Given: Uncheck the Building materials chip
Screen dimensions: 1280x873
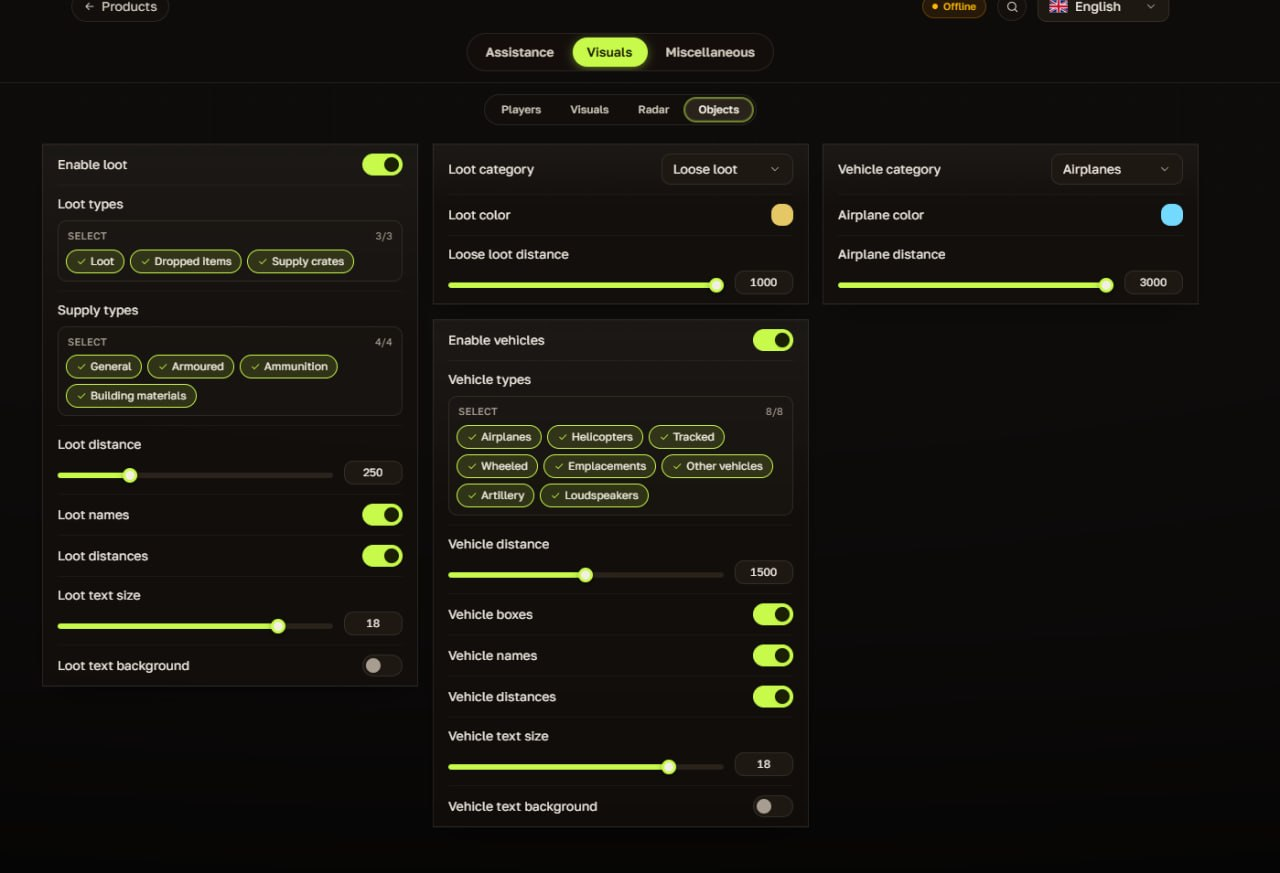Looking at the screenshot, I should (x=131, y=396).
